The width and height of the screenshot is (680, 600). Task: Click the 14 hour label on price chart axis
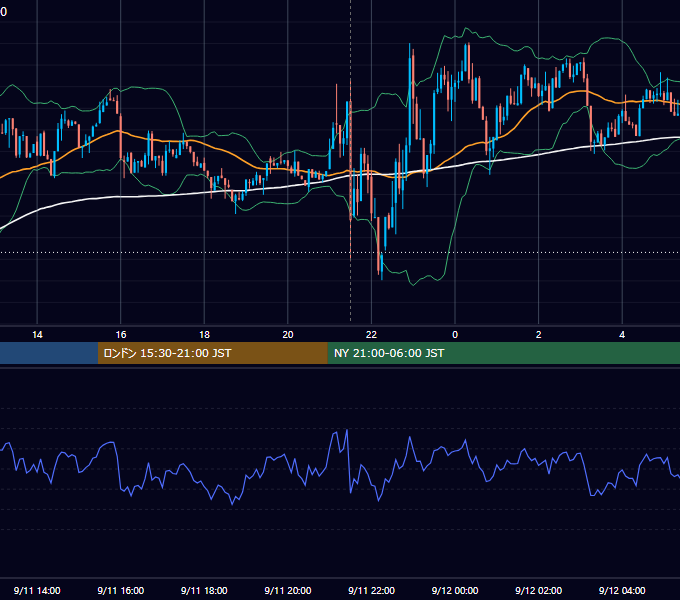click(37, 335)
